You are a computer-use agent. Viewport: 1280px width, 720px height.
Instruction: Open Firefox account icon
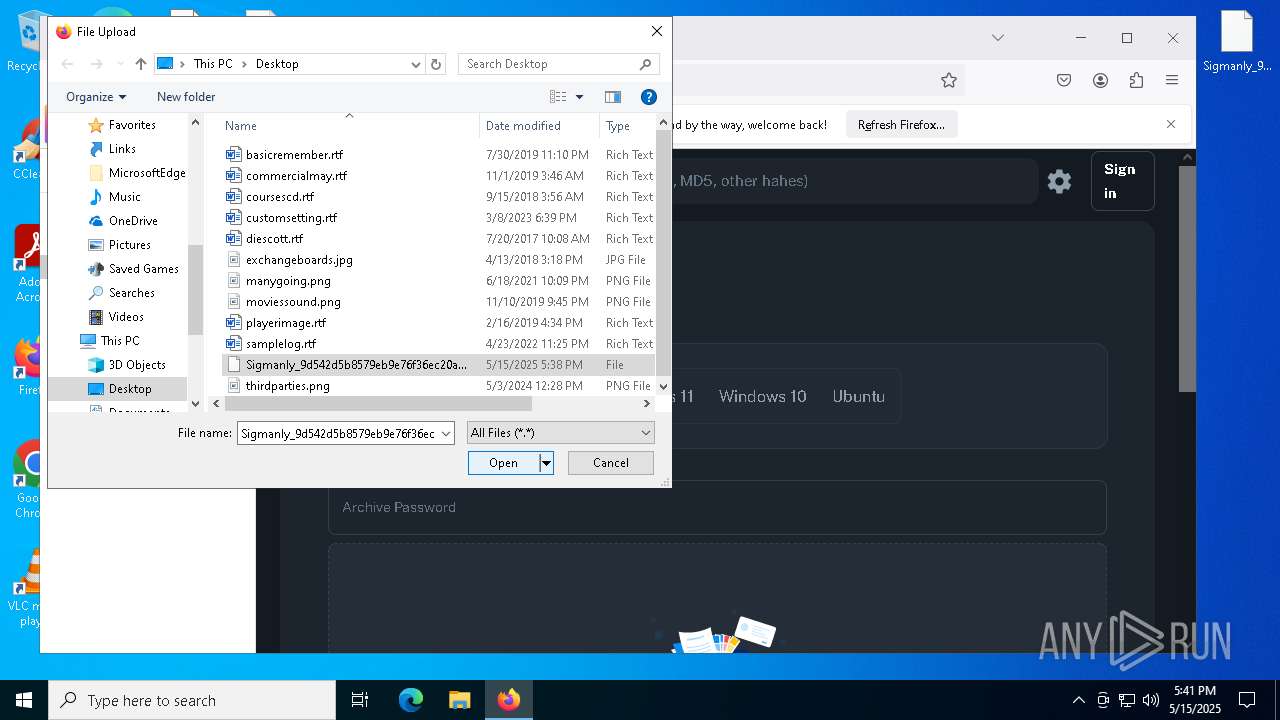pos(1100,81)
